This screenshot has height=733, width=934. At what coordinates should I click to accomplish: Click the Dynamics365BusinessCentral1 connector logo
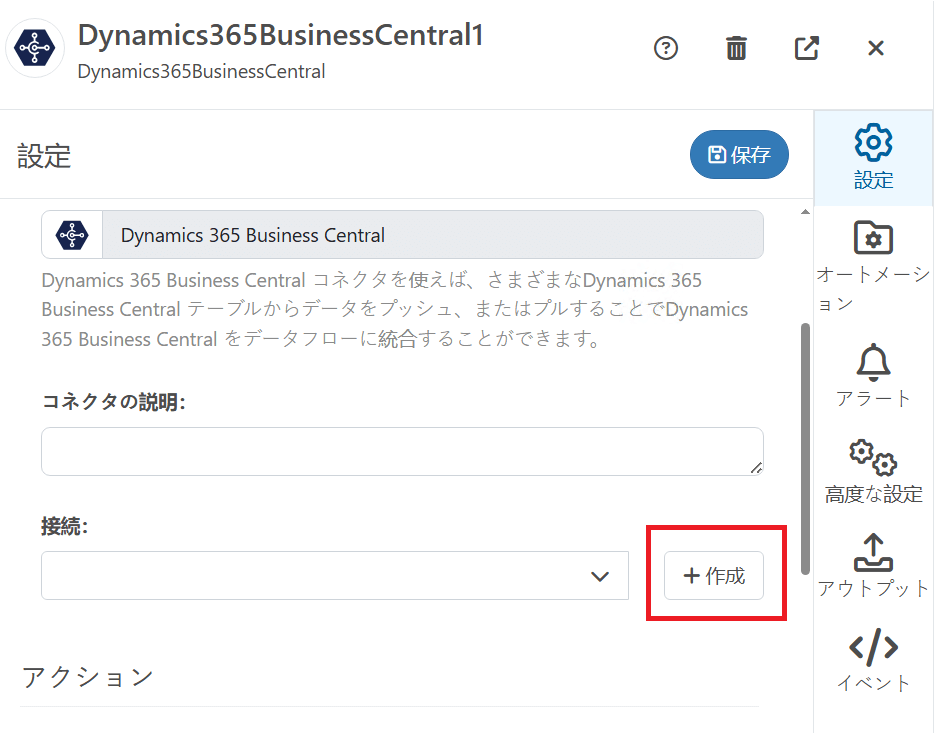[35, 48]
